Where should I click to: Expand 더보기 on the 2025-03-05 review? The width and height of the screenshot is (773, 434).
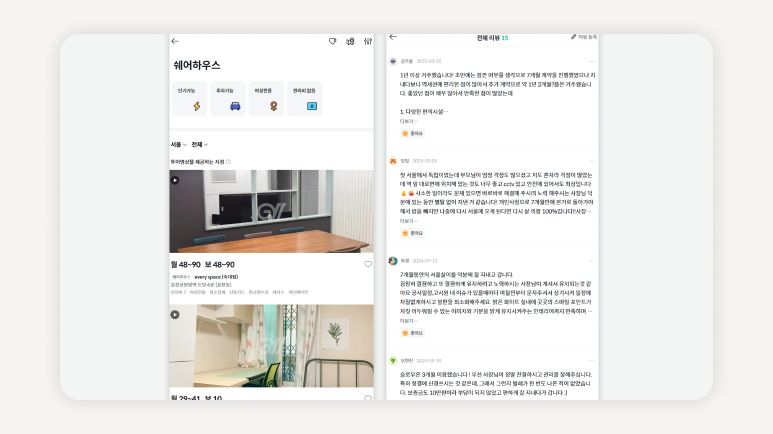(x=409, y=221)
